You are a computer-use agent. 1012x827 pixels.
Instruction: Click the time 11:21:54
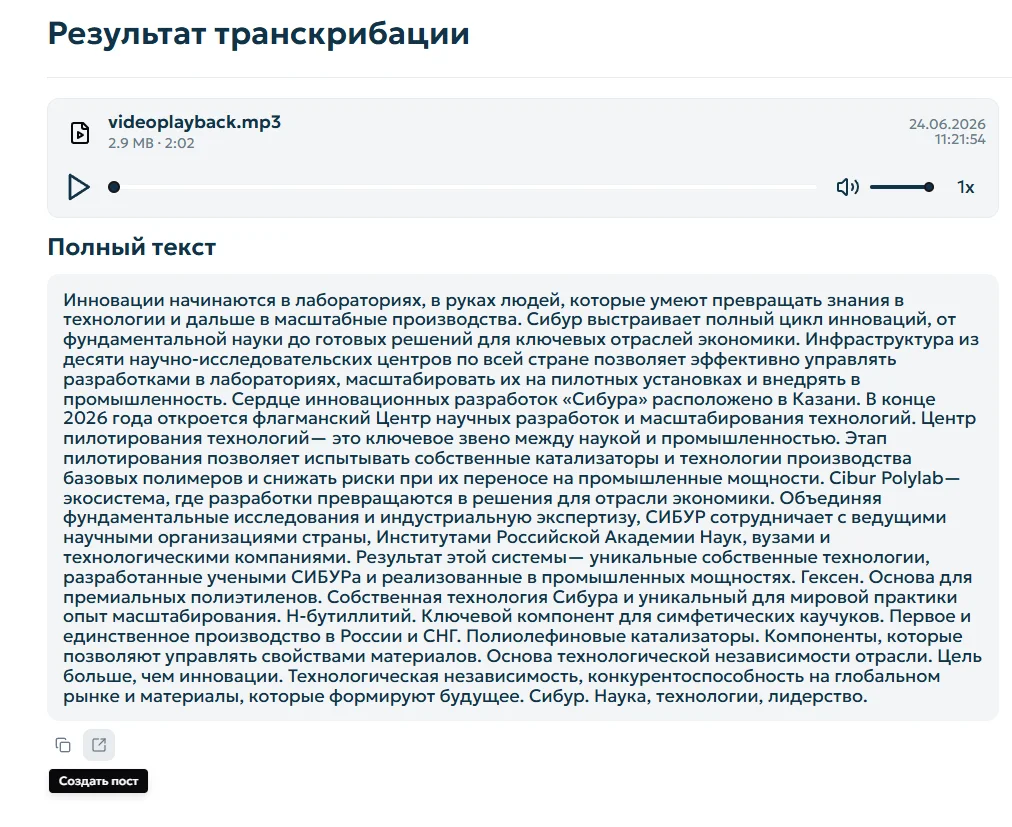(x=960, y=139)
